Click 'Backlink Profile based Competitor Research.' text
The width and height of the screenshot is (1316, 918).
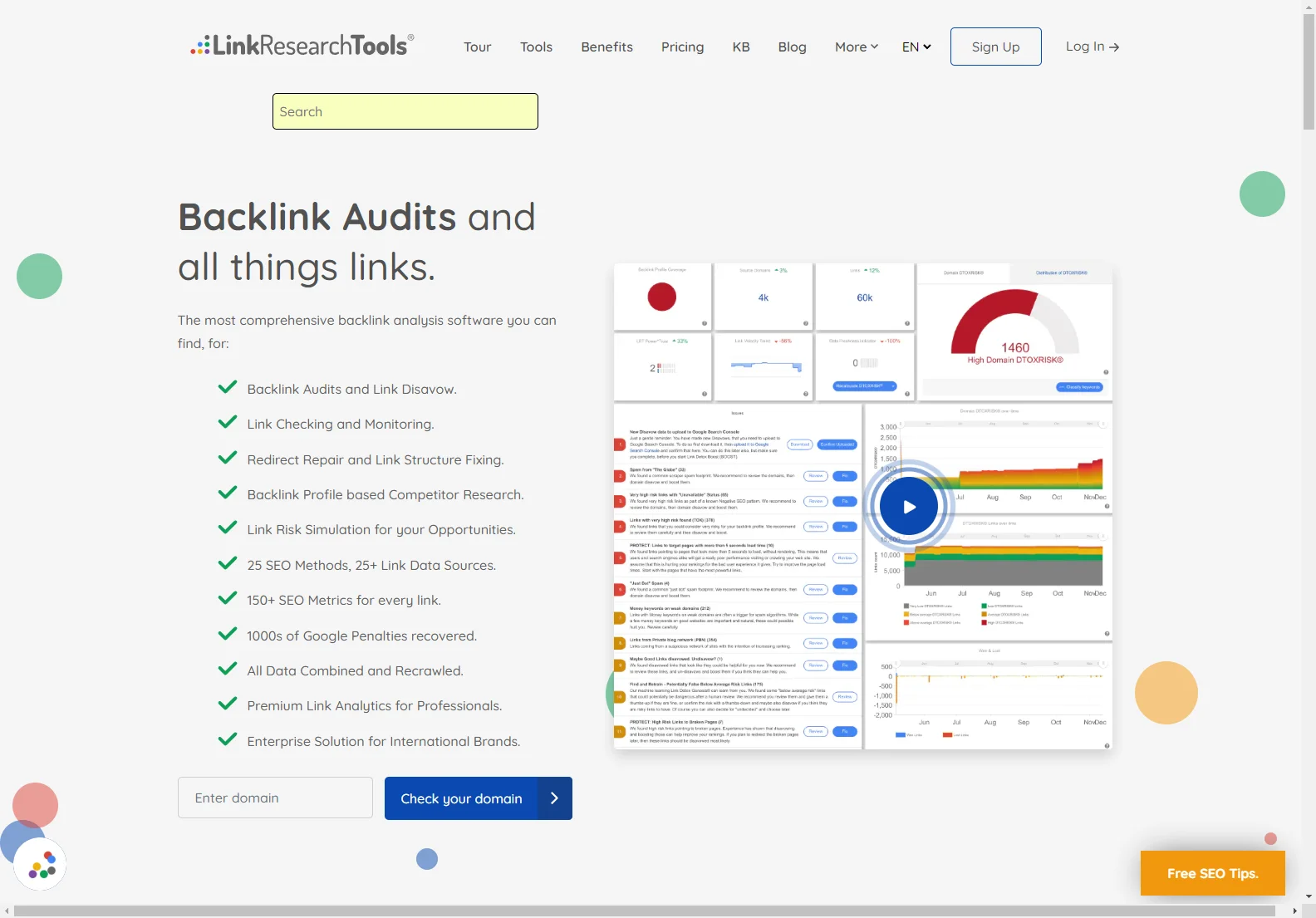point(385,494)
